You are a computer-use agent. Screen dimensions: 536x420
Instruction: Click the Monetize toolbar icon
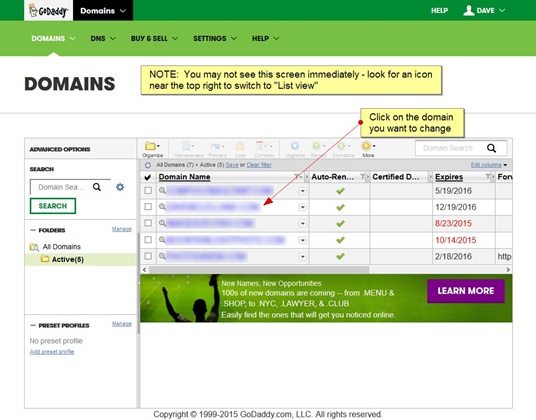[x=343, y=149]
